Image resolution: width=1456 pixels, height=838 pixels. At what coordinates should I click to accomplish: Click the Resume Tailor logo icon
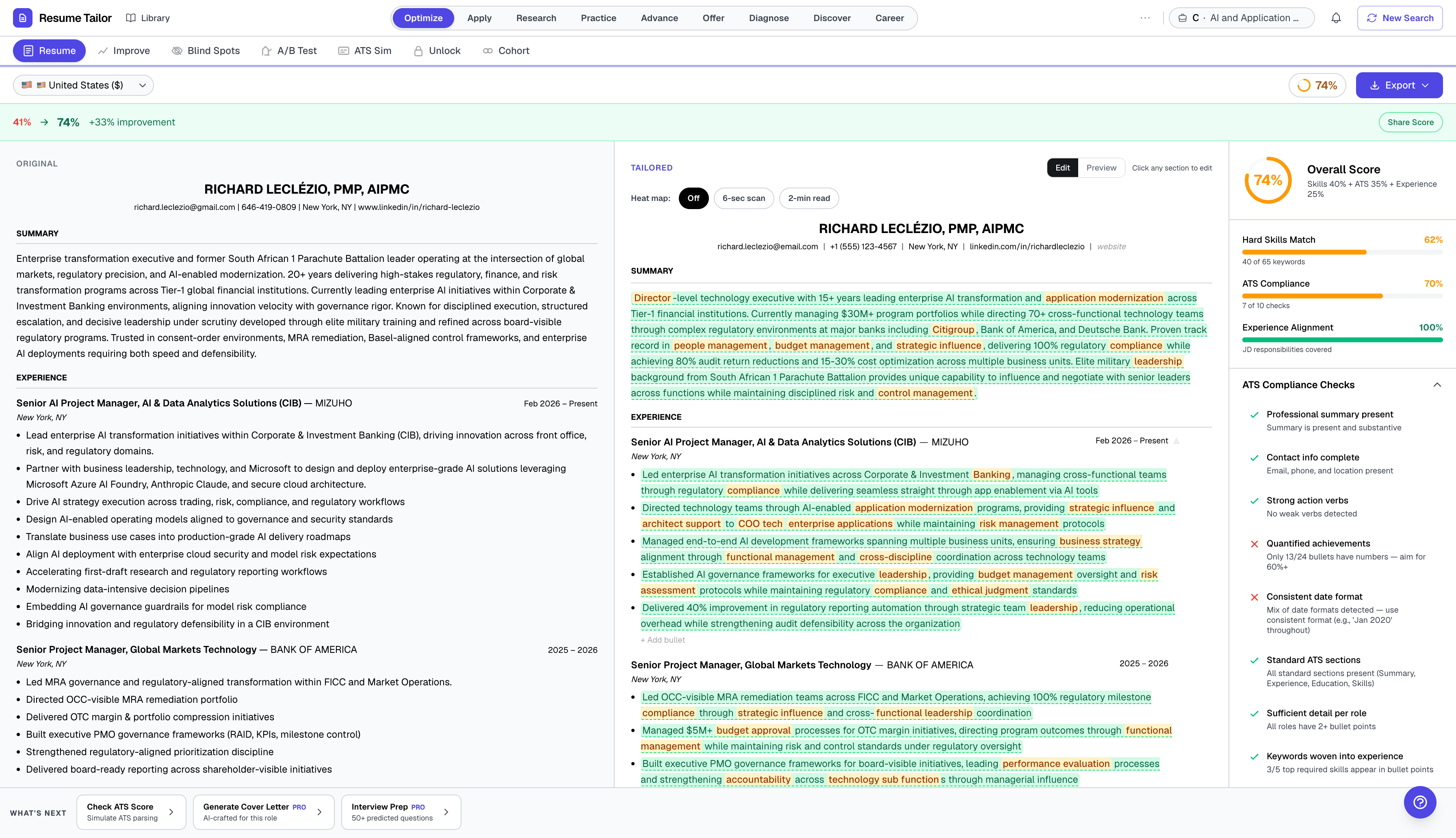click(x=22, y=18)
